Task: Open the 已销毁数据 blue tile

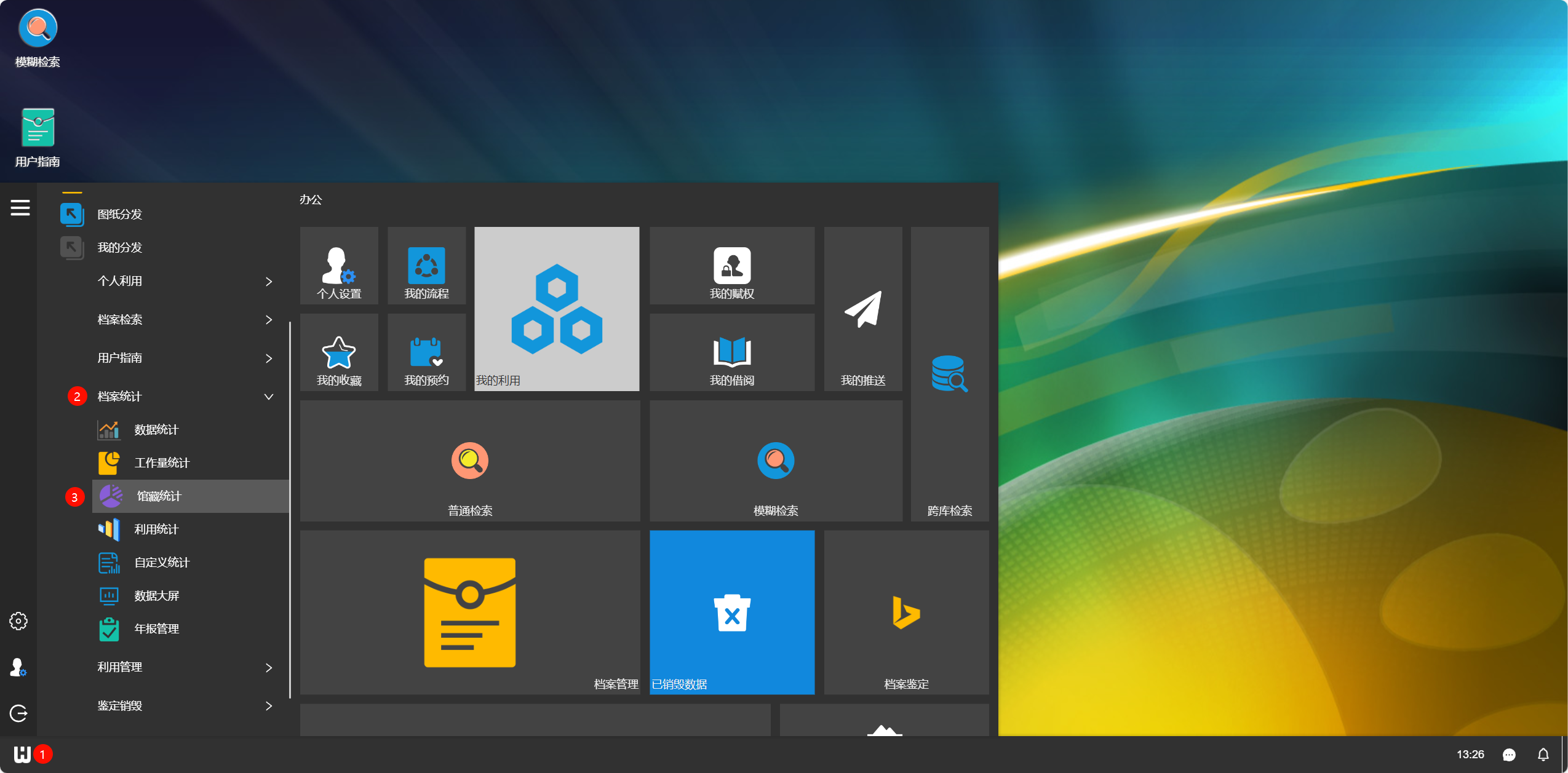Action: [731, 612]
